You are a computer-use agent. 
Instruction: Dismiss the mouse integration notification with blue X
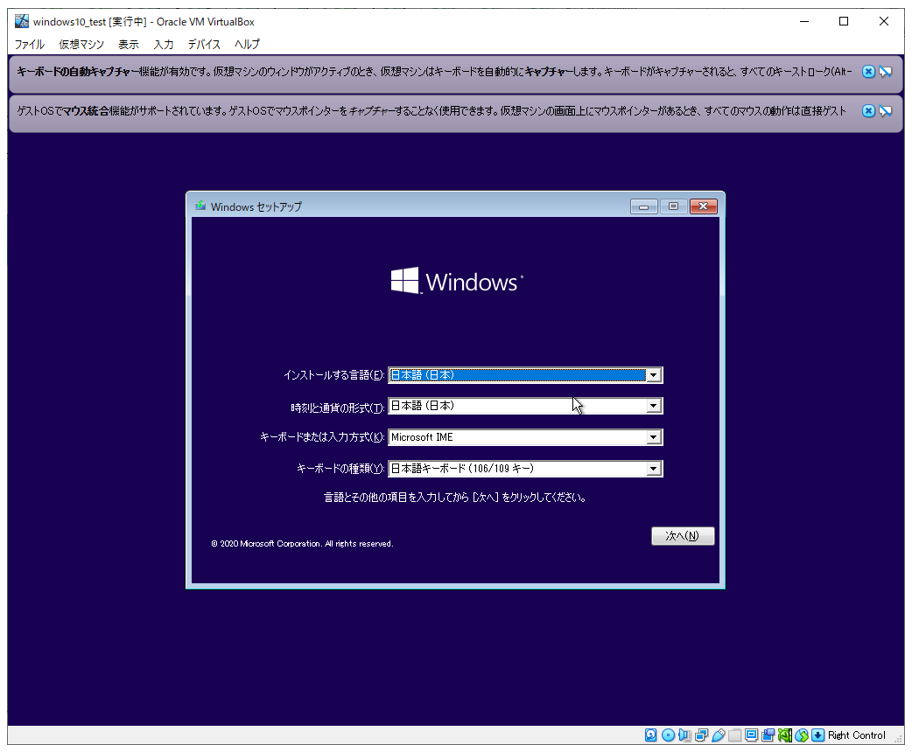[x=868, y=111]
